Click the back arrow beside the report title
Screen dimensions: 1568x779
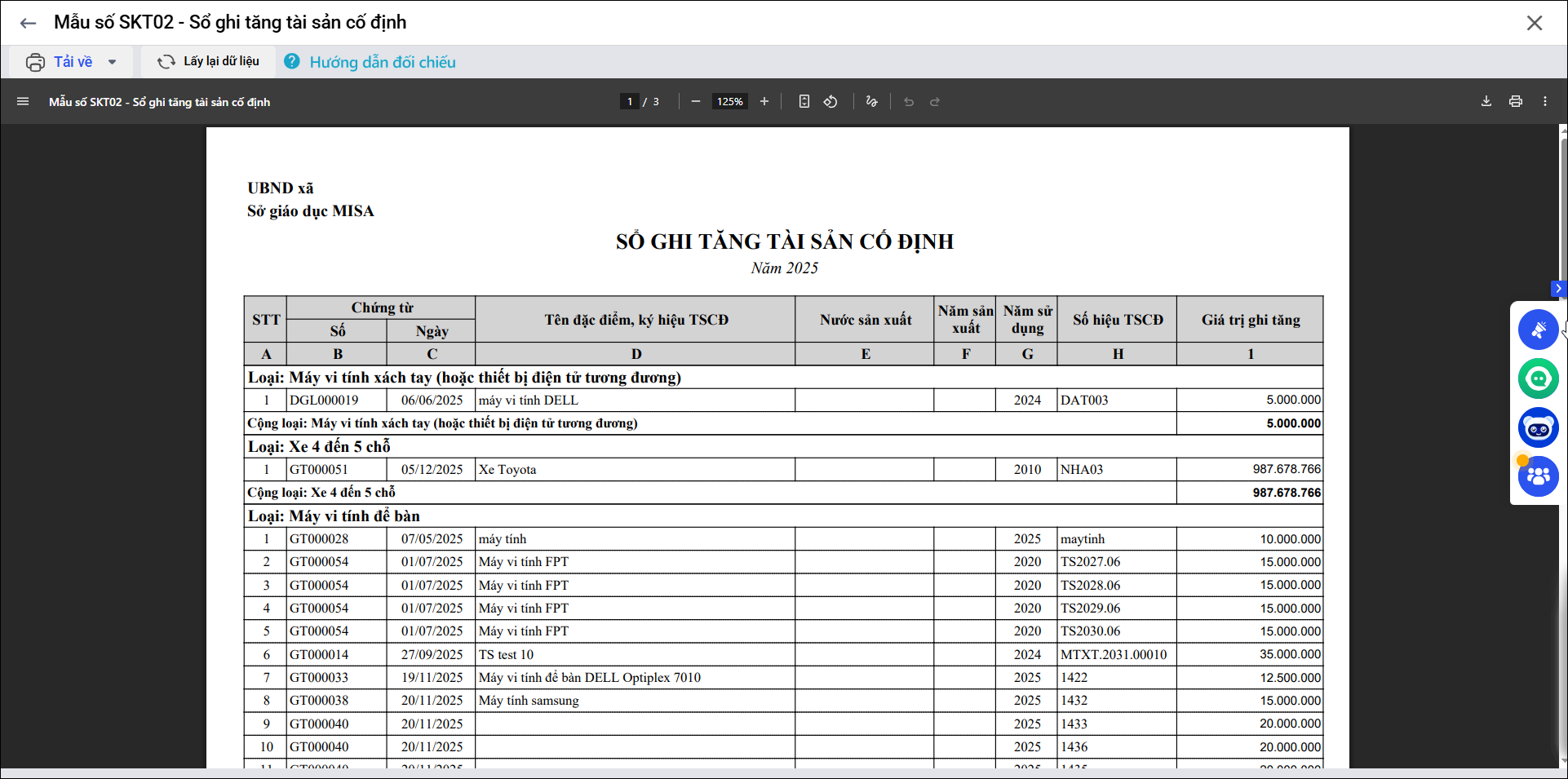click(28, 23)
